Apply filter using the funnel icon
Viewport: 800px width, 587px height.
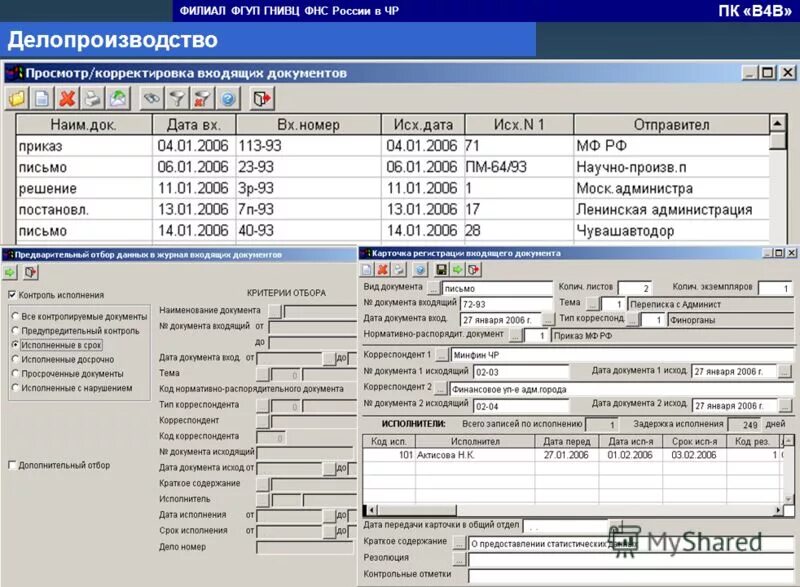[x=177, y=98]
